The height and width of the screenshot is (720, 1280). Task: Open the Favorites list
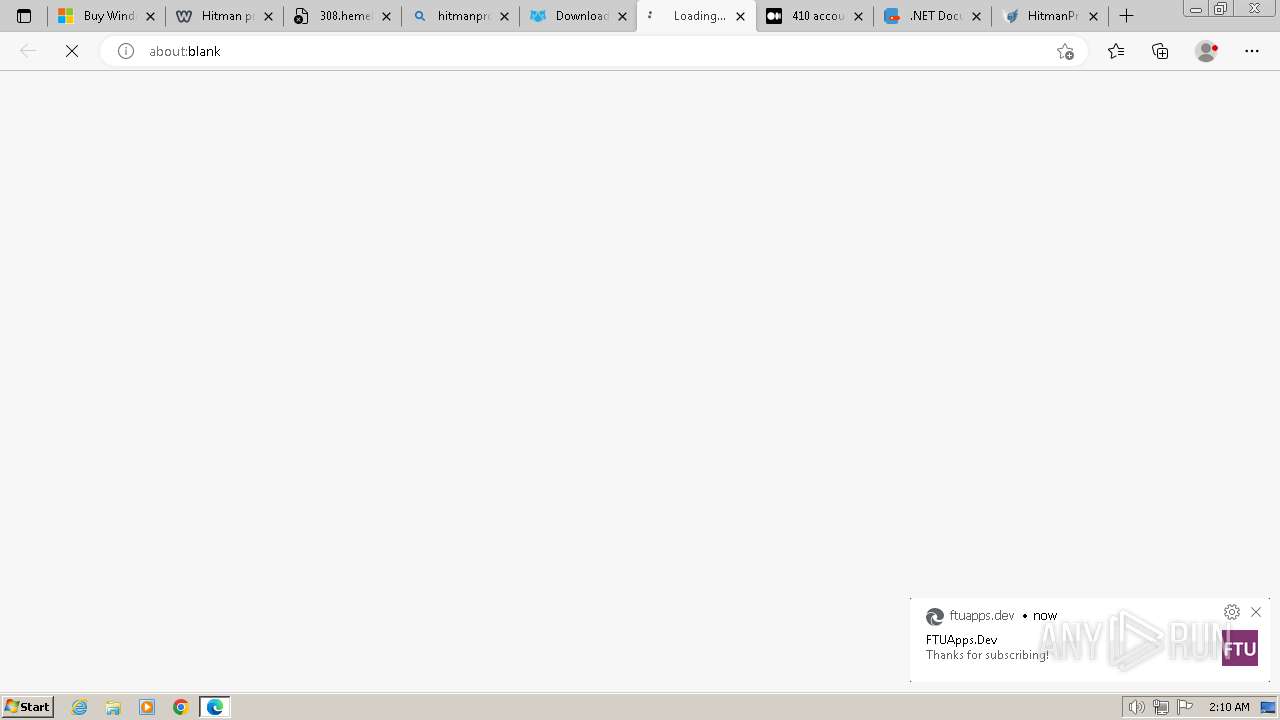(x=1116, y=51)
